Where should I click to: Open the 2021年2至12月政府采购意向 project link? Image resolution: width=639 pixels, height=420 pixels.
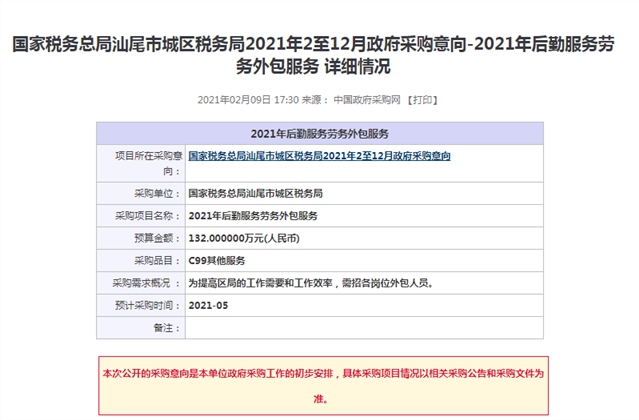(319, 156)
